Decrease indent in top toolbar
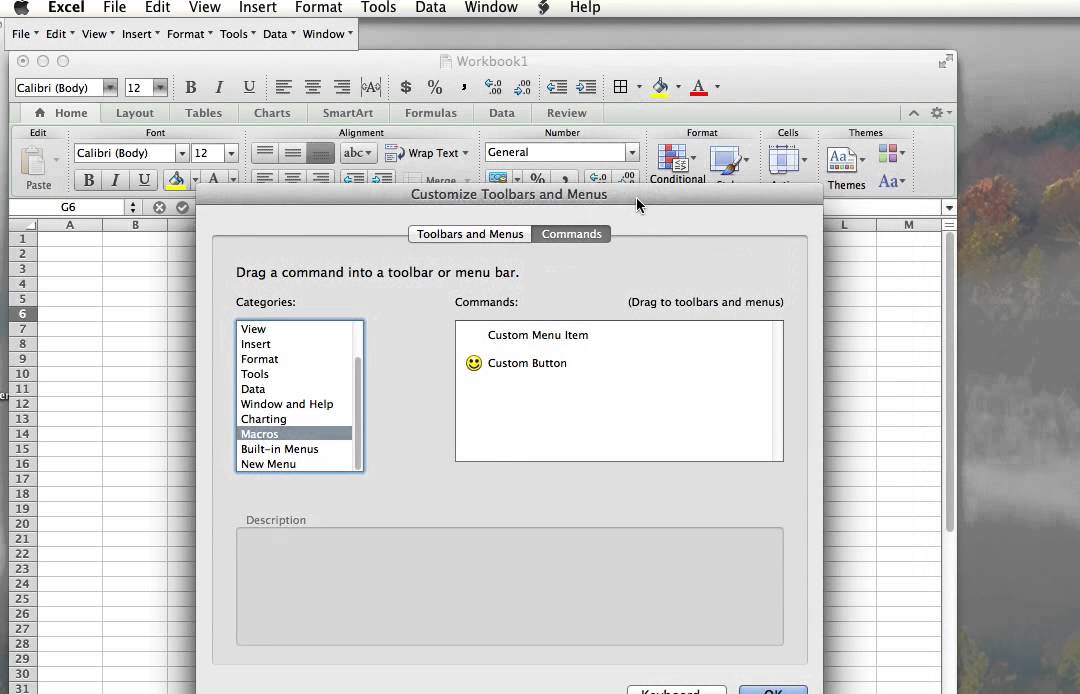This screenshot has width=1080, height=694. pos(557,87)
